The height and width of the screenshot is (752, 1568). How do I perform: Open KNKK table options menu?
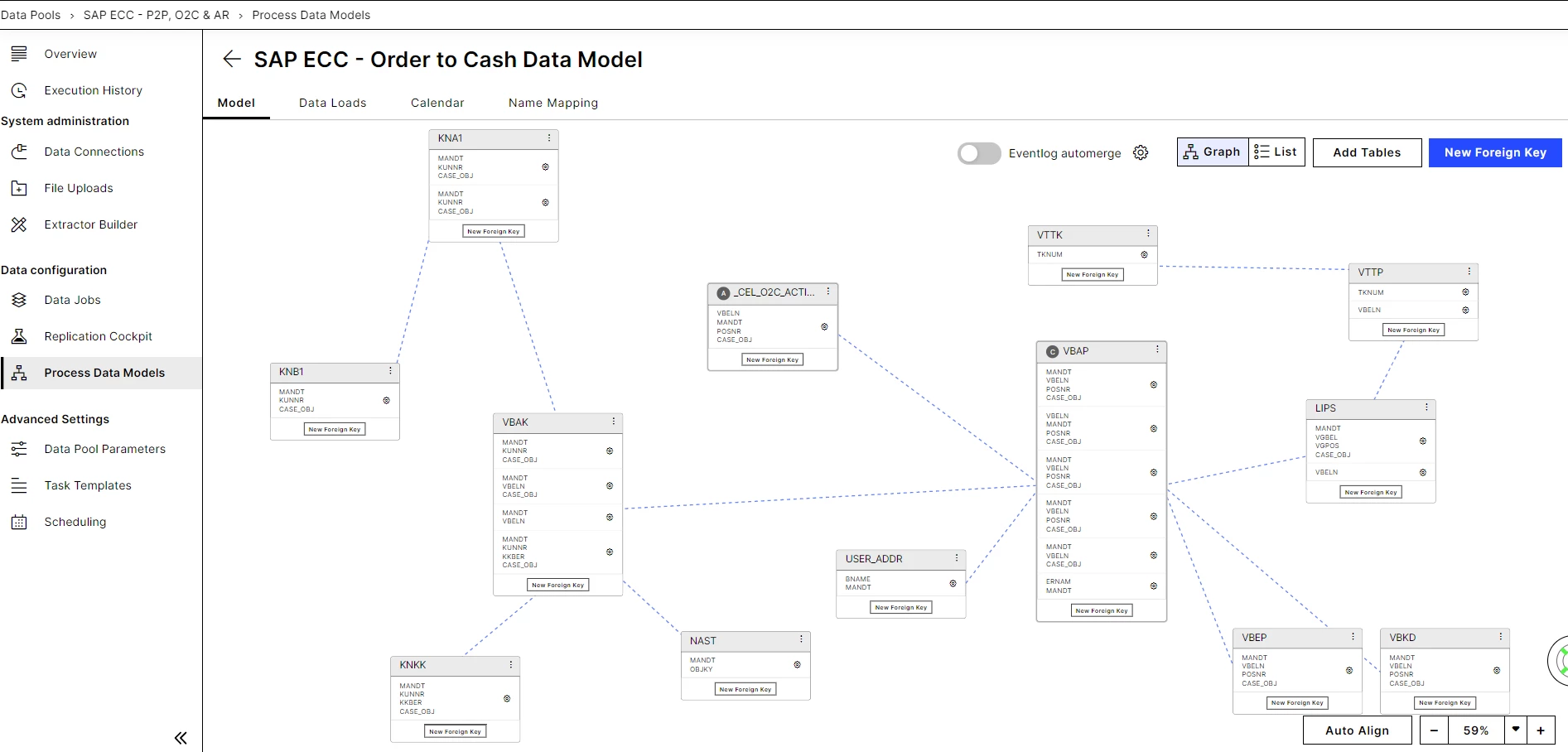[x=511, y=664]
